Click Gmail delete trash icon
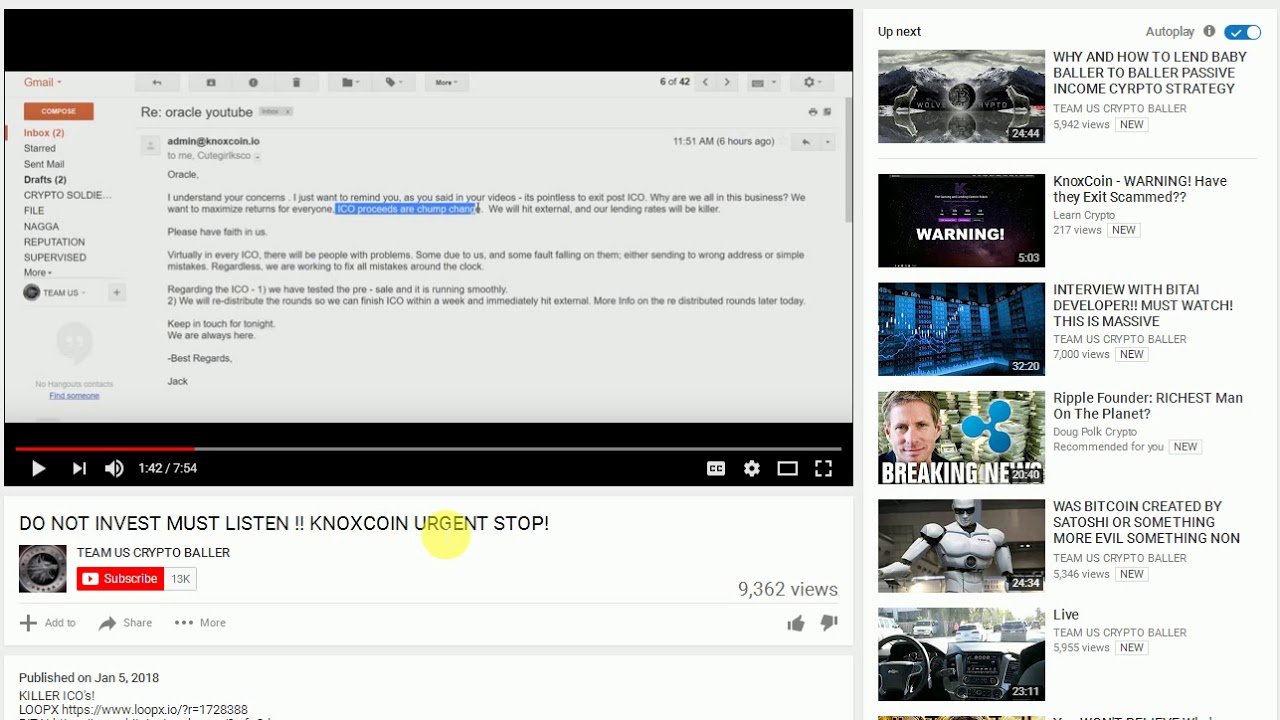 pos(296,82)
